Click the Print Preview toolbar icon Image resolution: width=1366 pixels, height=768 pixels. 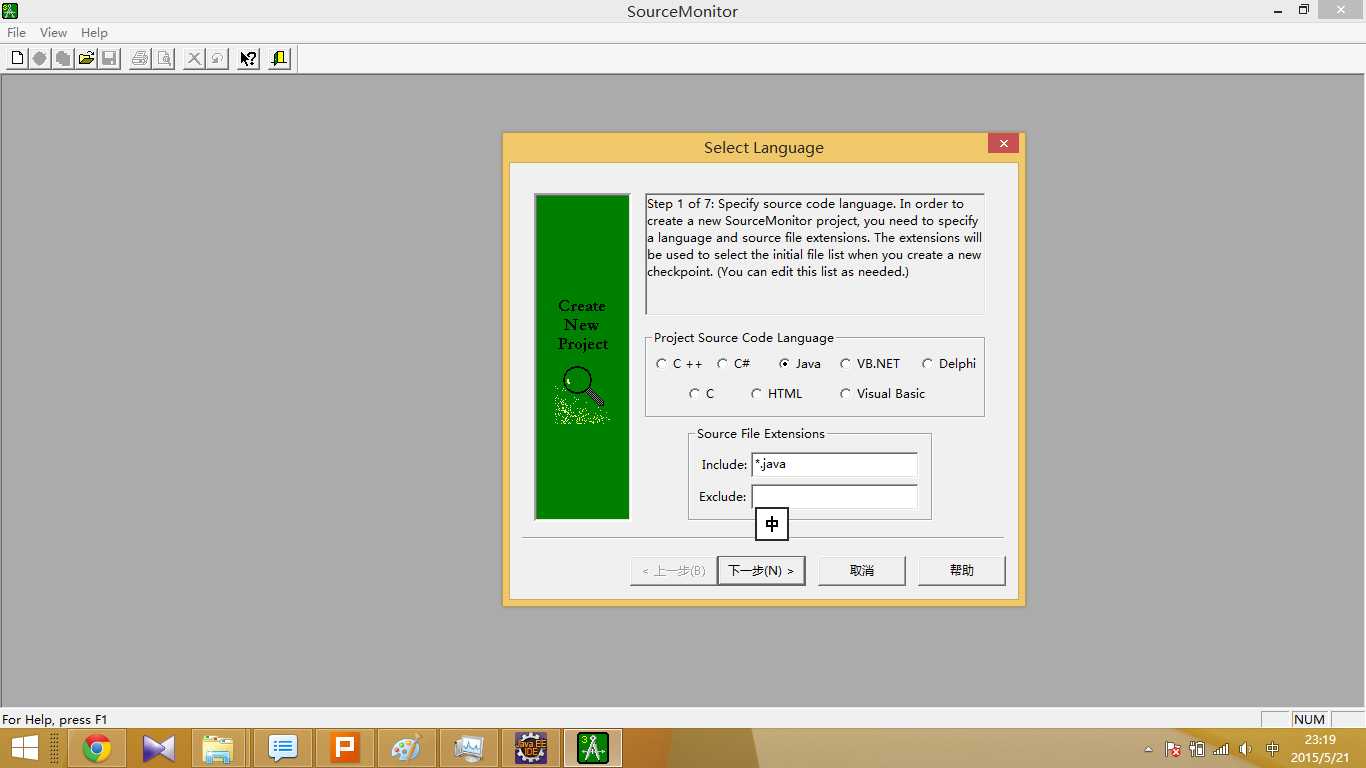tap(163, 59)
